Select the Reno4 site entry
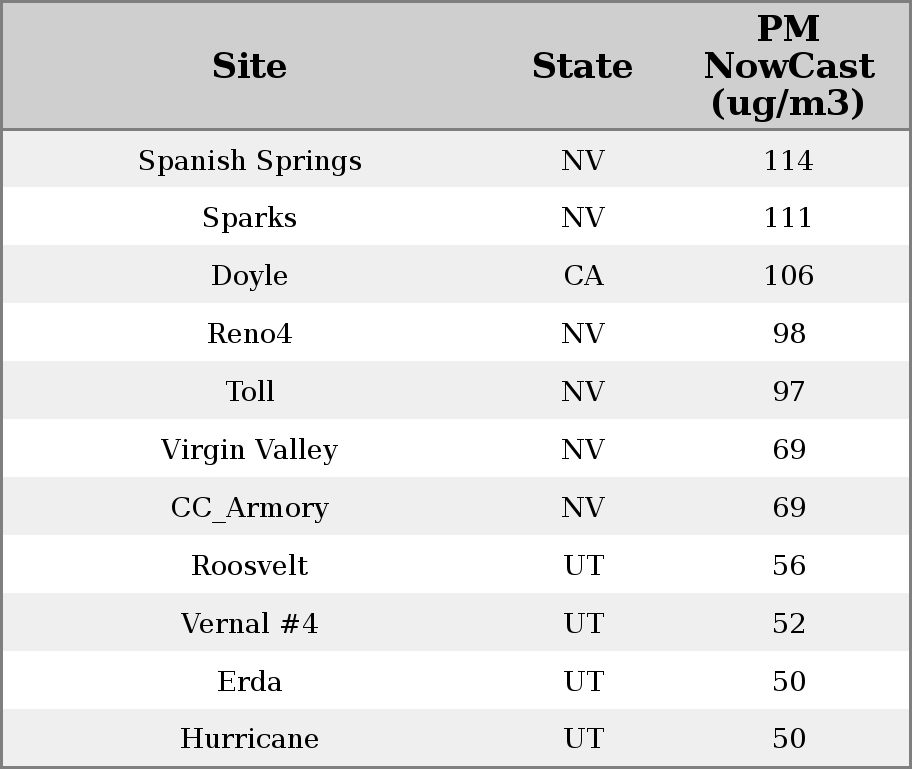 [249, 334]
